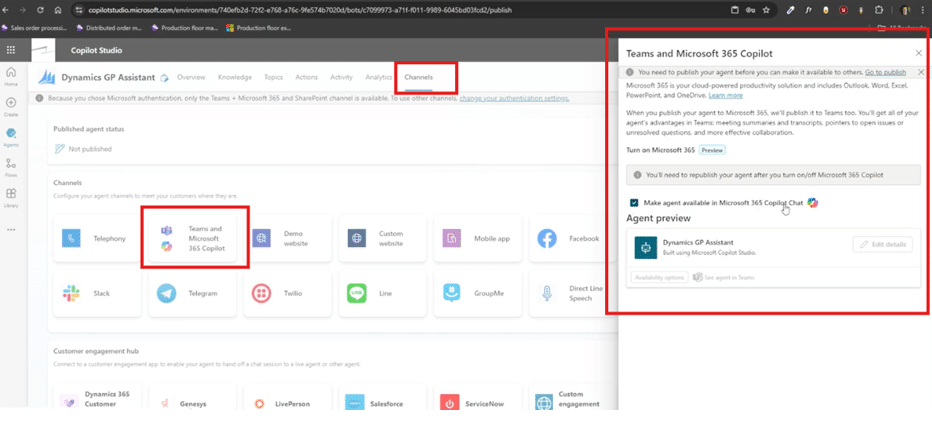Open the Library sidebar icon

[11, 197]
